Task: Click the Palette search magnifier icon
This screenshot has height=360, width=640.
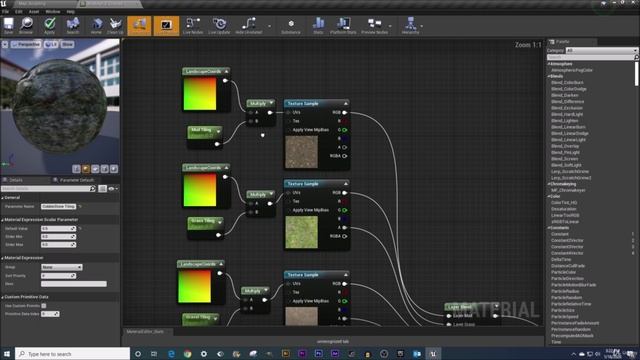Action: (636, 57)
